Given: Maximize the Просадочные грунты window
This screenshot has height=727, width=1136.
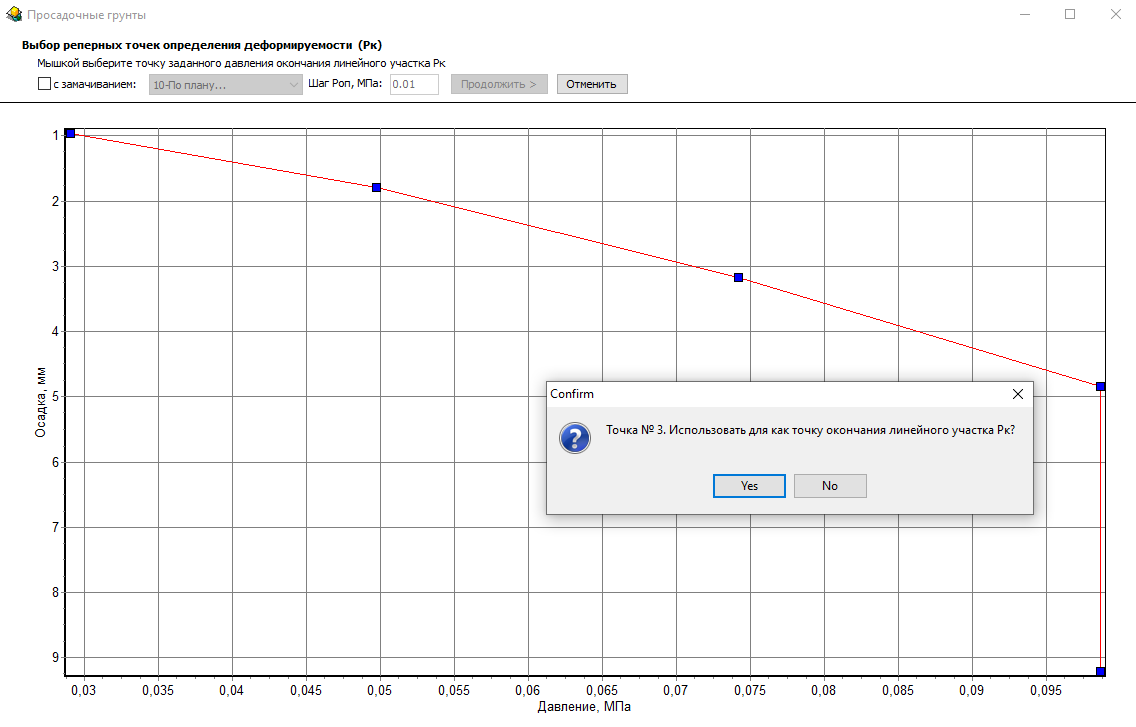Looking at the screenshot, I should coord(1069,15).
